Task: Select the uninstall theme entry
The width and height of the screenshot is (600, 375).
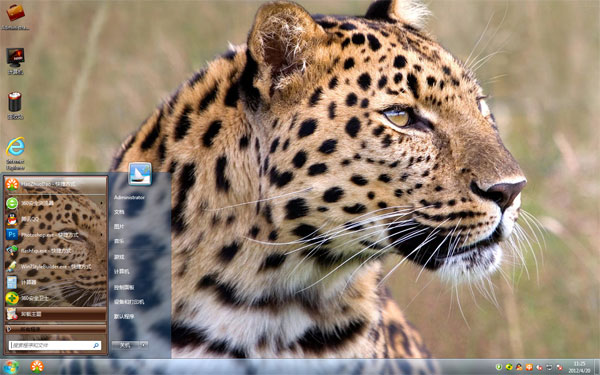Action: [x=55, y=314]
